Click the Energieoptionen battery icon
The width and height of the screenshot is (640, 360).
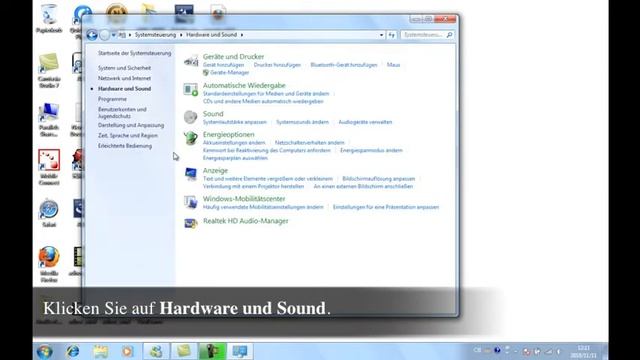click(x=191, y=138)
